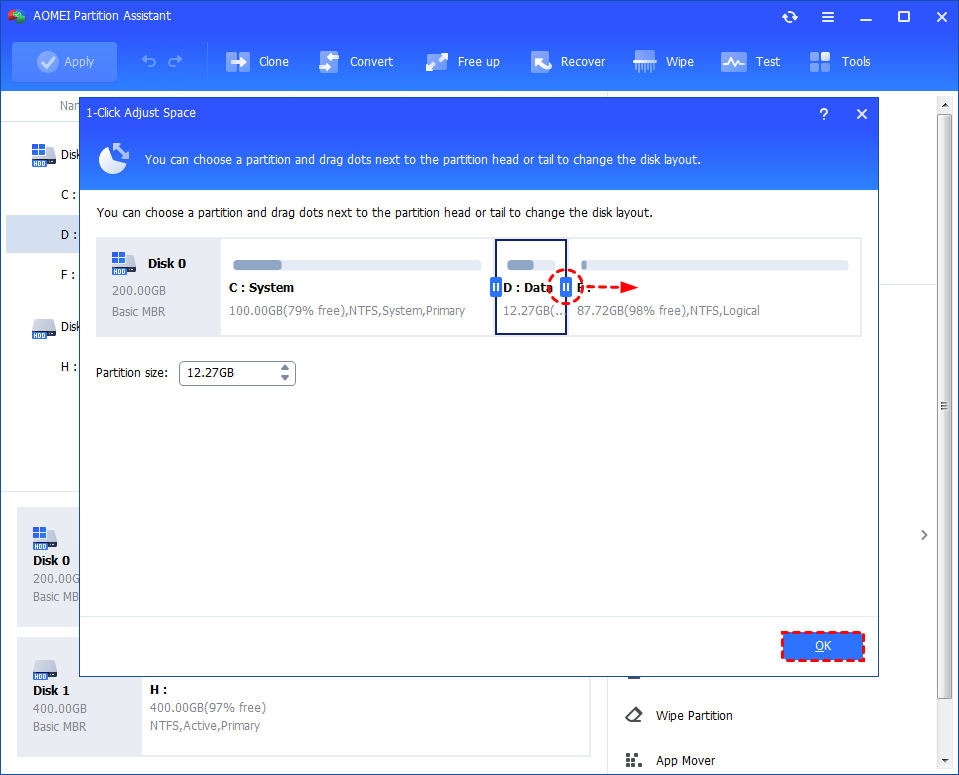959x775 pixels.
Task: Increase partition size with up arrow
Action: pos(285,368)
